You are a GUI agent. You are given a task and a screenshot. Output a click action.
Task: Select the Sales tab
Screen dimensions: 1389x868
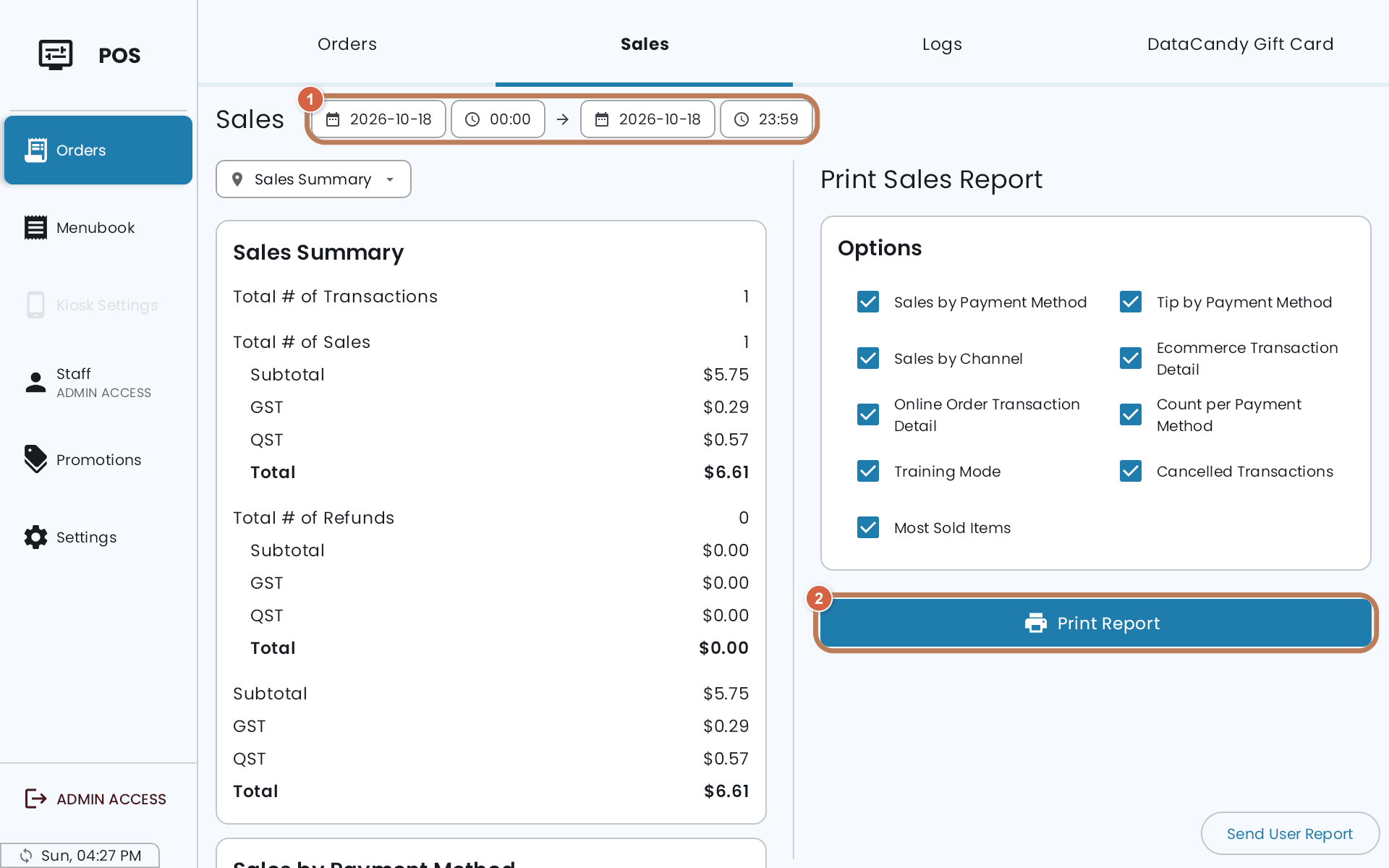[645, 44]
